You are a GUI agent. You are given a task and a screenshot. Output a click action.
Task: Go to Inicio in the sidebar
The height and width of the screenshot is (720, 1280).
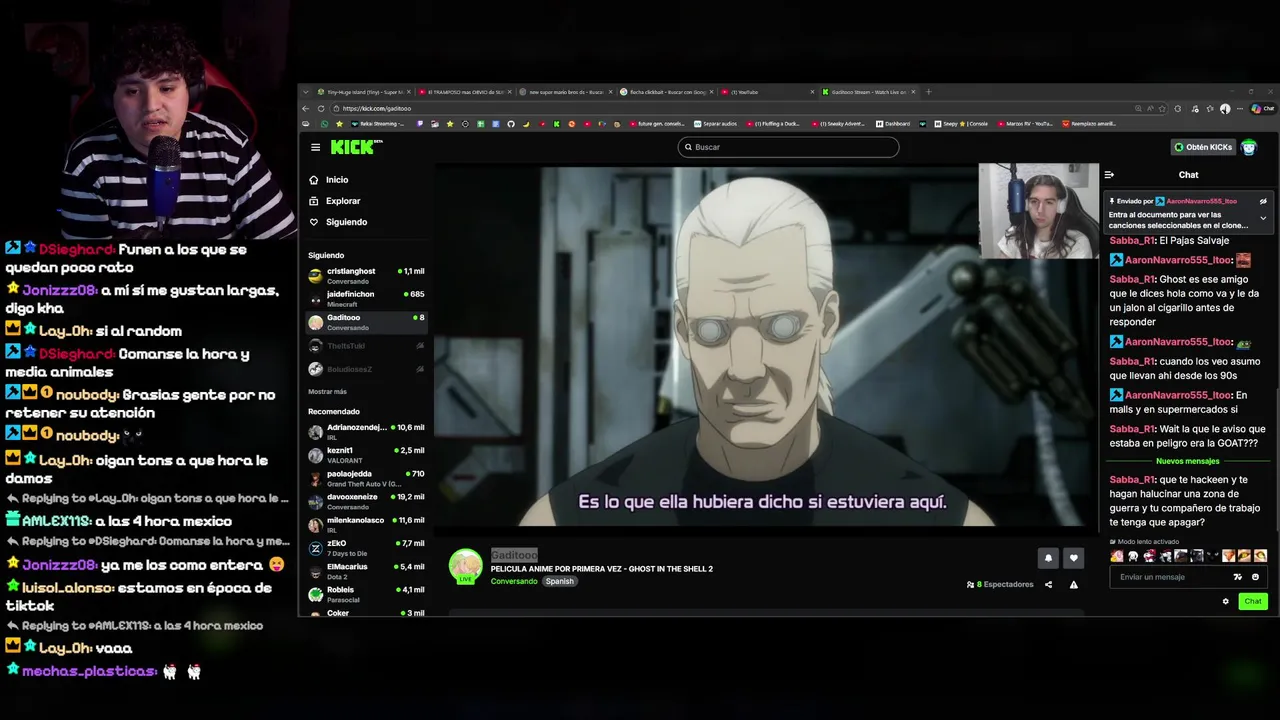point(337,180)
